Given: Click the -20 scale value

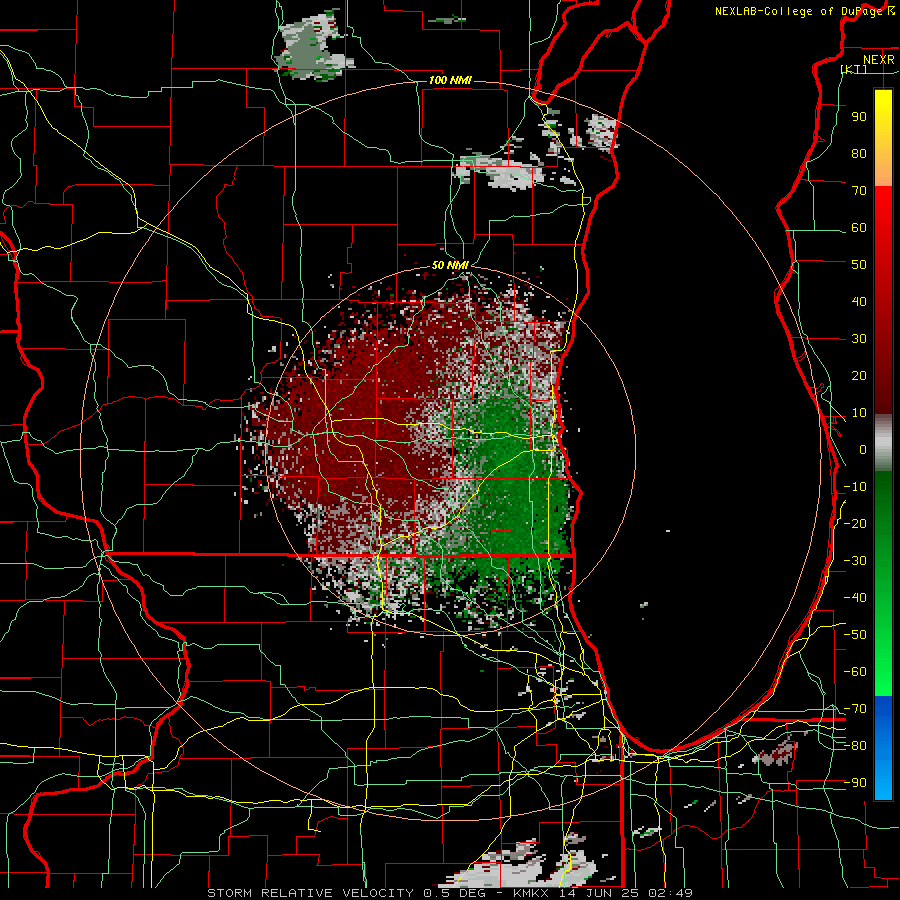Looking at the screenshot, I should (855, 524).
